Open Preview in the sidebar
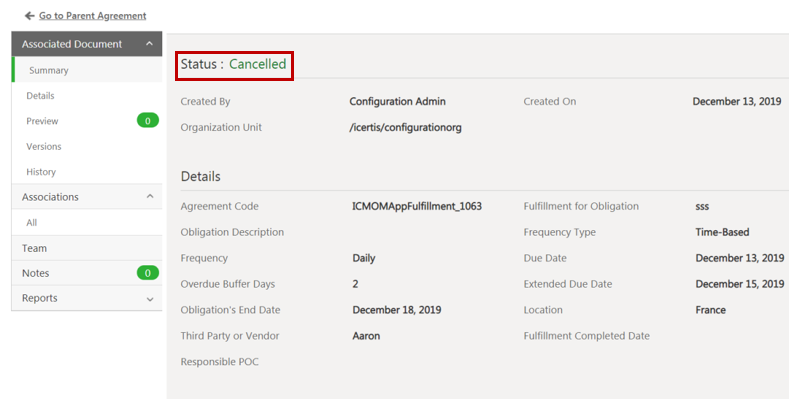 tap(42, 121)
